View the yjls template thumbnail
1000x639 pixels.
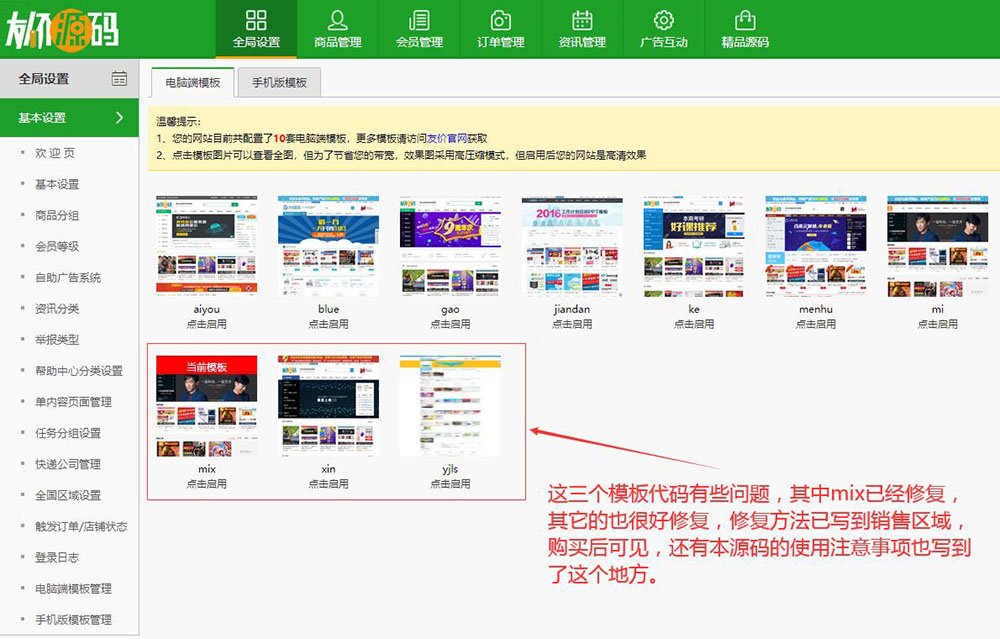[450, 406]
